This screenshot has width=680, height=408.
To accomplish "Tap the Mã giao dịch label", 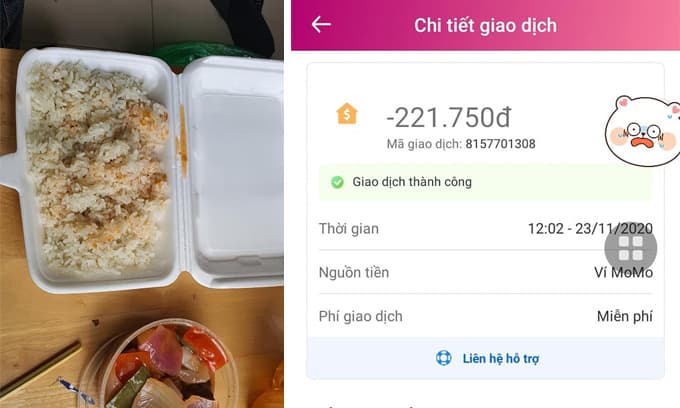I will coord(424,144).
